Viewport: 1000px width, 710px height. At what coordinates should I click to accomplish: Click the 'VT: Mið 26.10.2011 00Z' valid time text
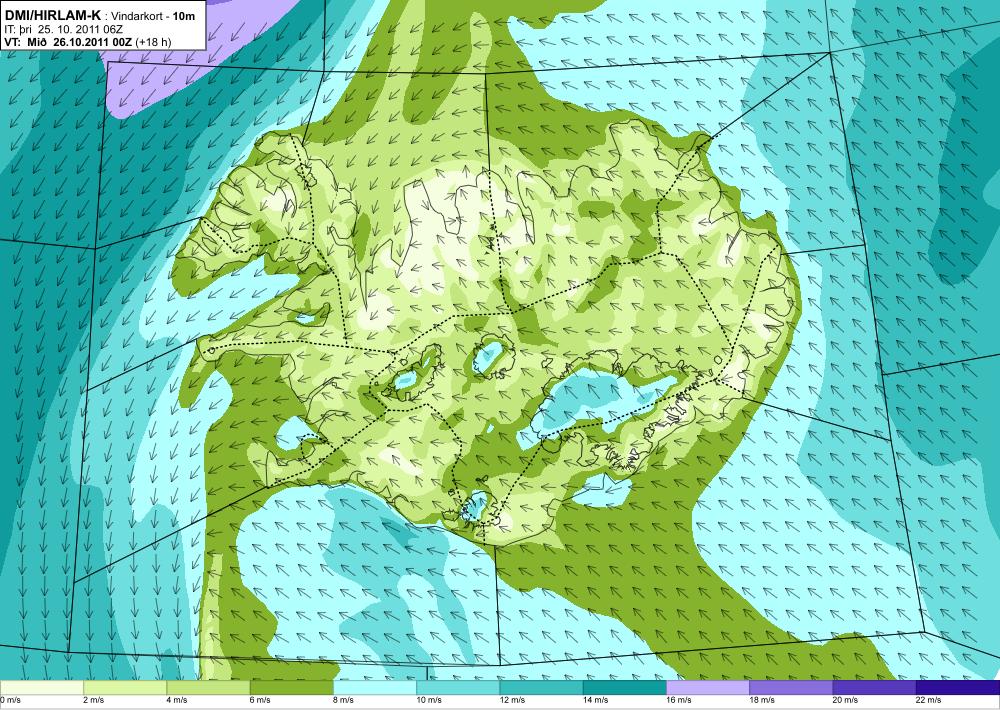pos(68,42)
